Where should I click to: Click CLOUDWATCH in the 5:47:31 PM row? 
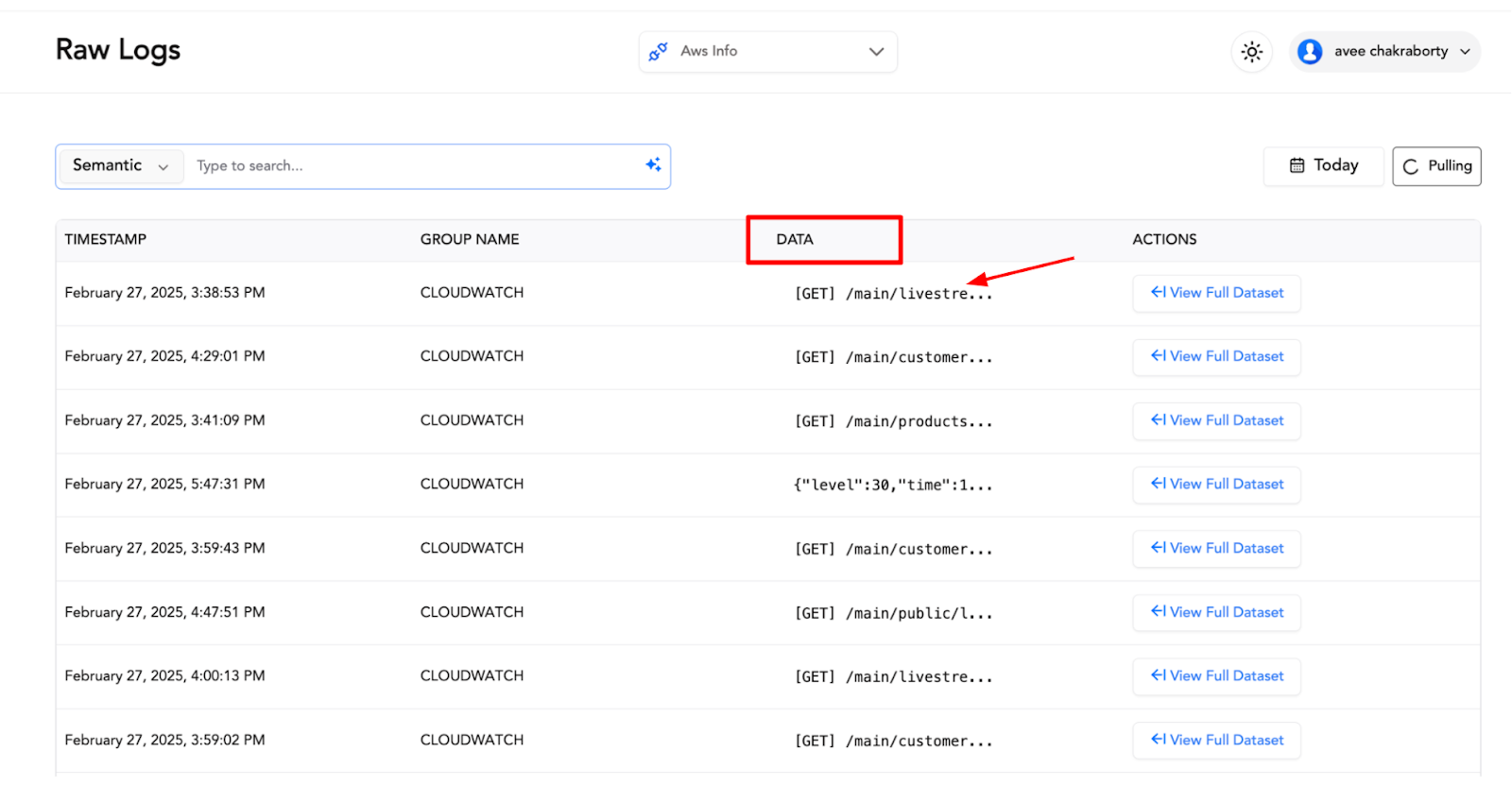(x=472, y=484)
